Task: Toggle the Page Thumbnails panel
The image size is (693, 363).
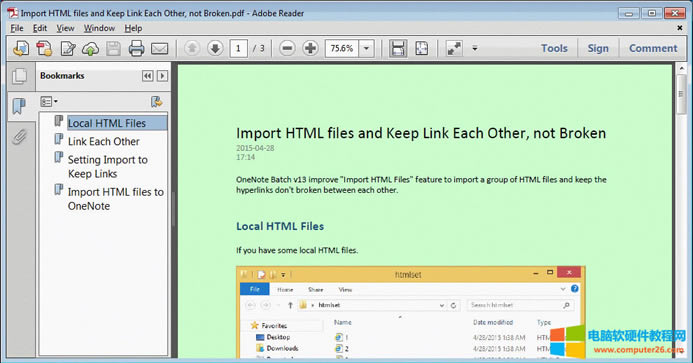Action: click(x=19, y=76)
